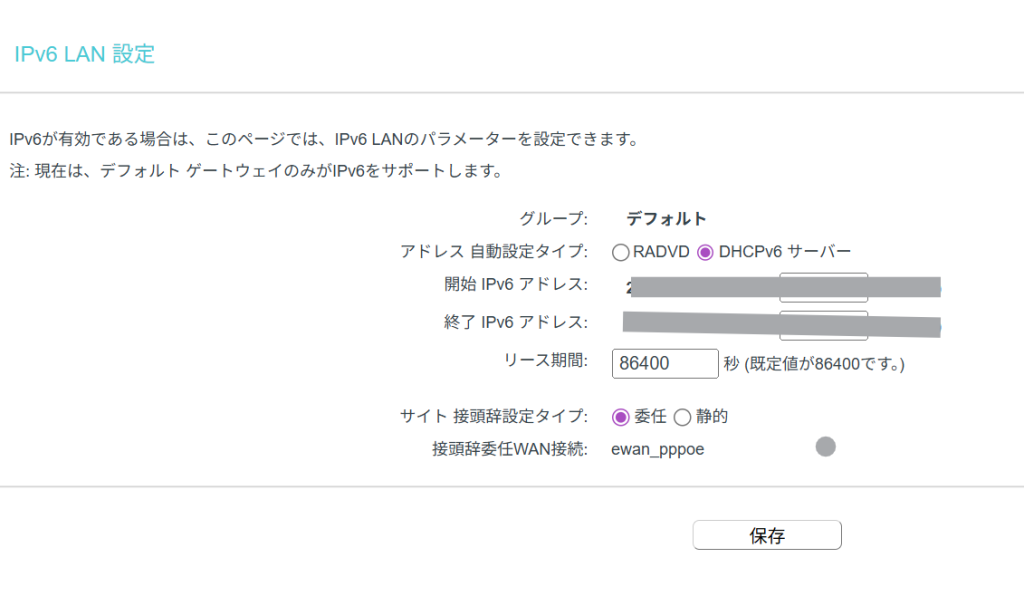Screen dimensions: 1024x596
Task: Click the 開始 IPv6 アドレス label
Action: (516, 284)
